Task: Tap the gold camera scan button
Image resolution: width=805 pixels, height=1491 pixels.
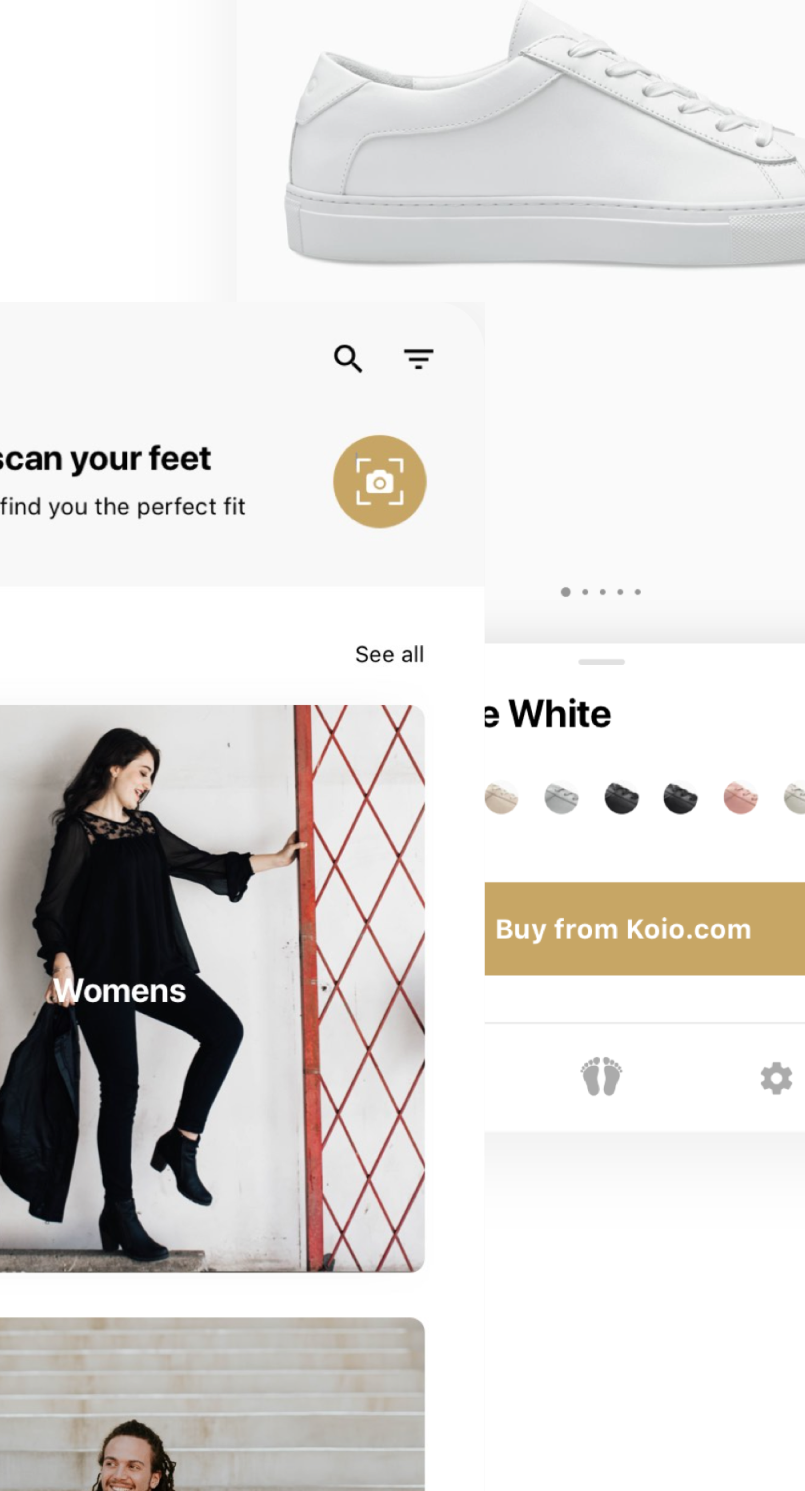Action: click(x=380, y=481)
